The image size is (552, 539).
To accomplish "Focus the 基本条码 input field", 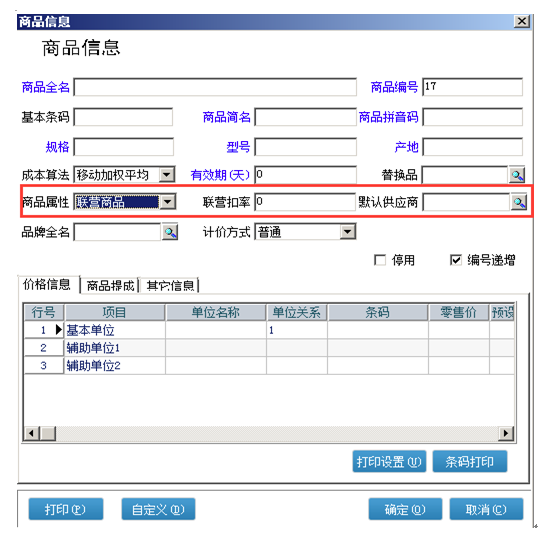I will tap(123, 117).
